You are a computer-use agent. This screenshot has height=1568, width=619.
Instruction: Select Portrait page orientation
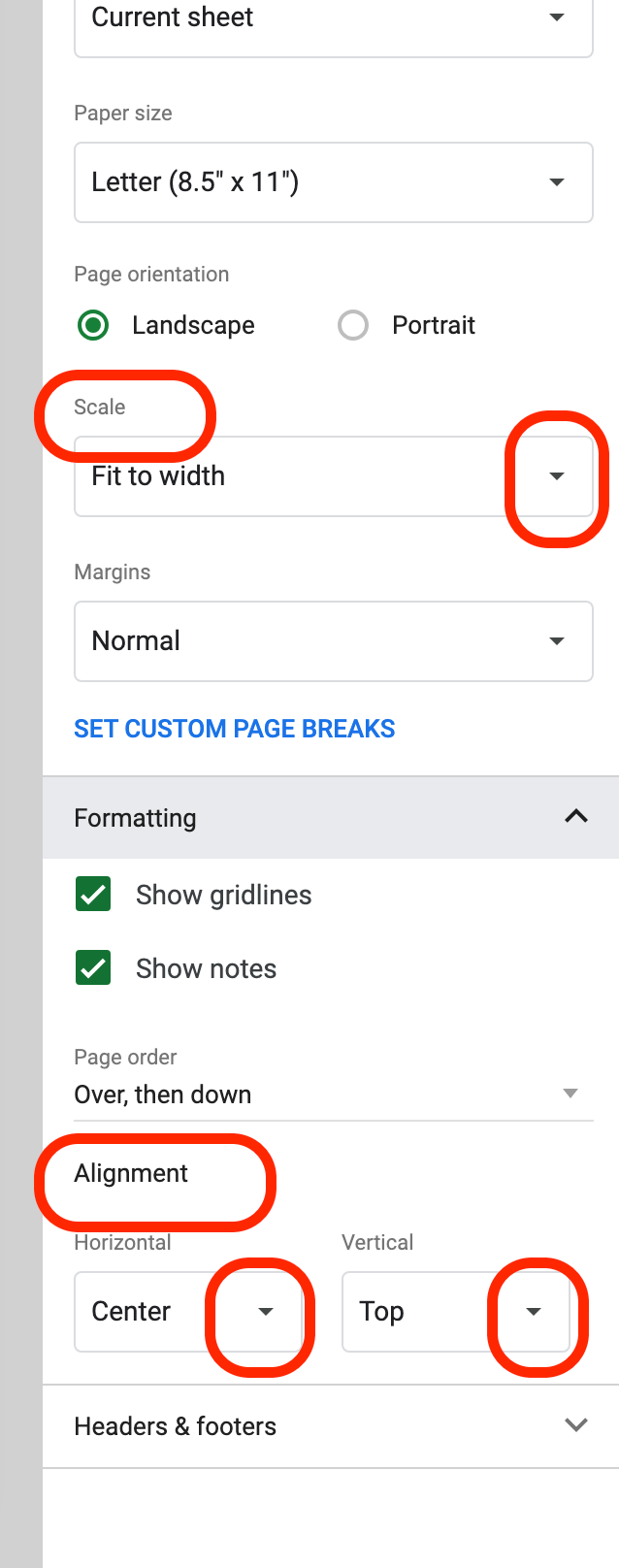coord(353,325)
